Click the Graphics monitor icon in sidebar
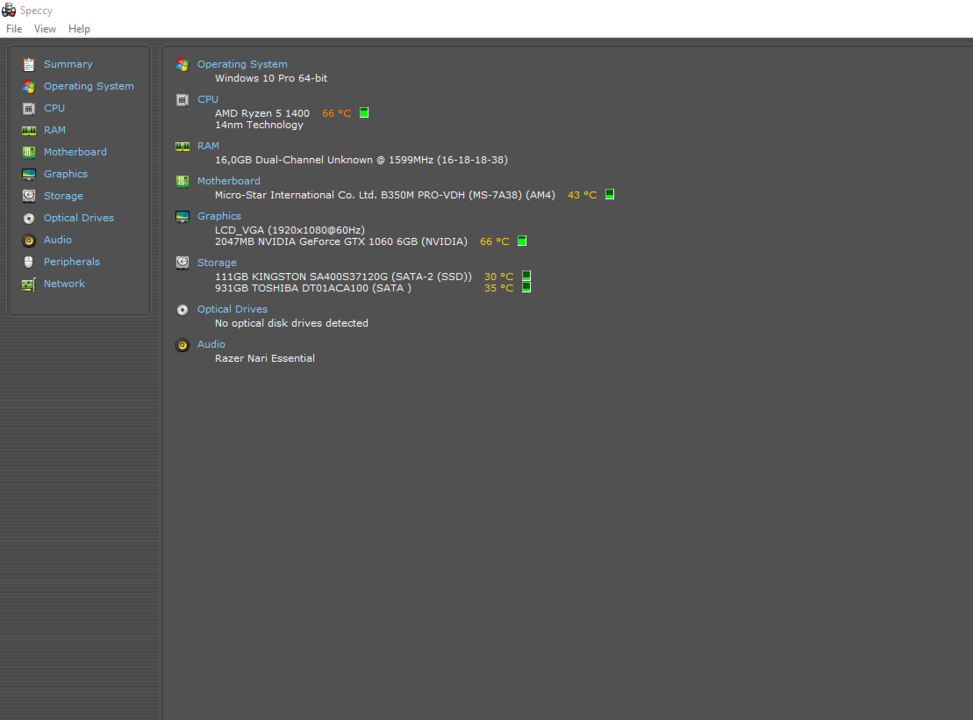The height and width of the screenshot is (720, 973). click(x=29, y=174)
